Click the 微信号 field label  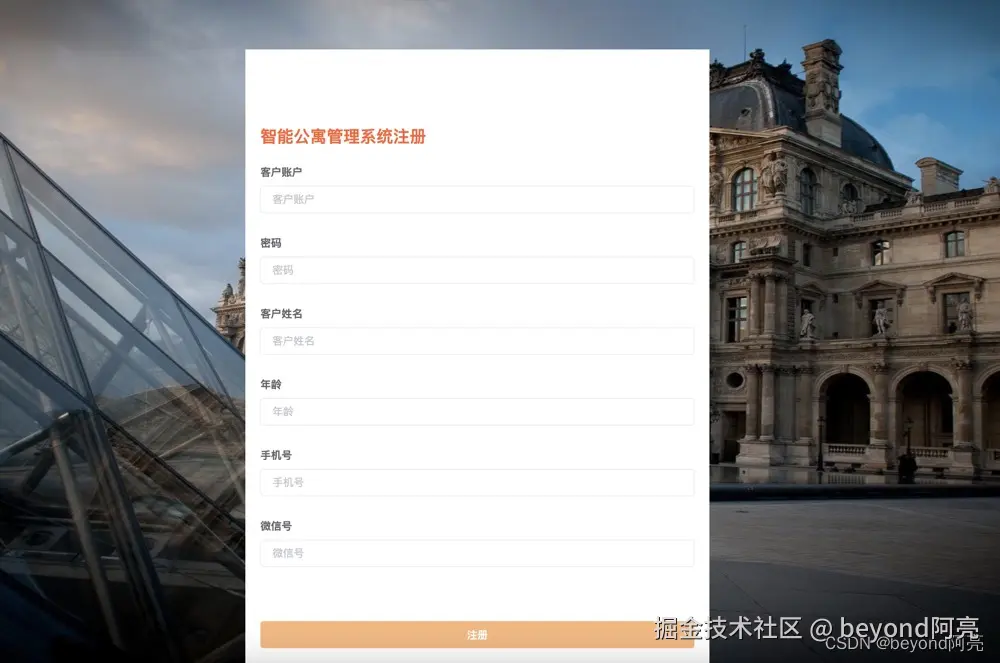tap(278, 525)
